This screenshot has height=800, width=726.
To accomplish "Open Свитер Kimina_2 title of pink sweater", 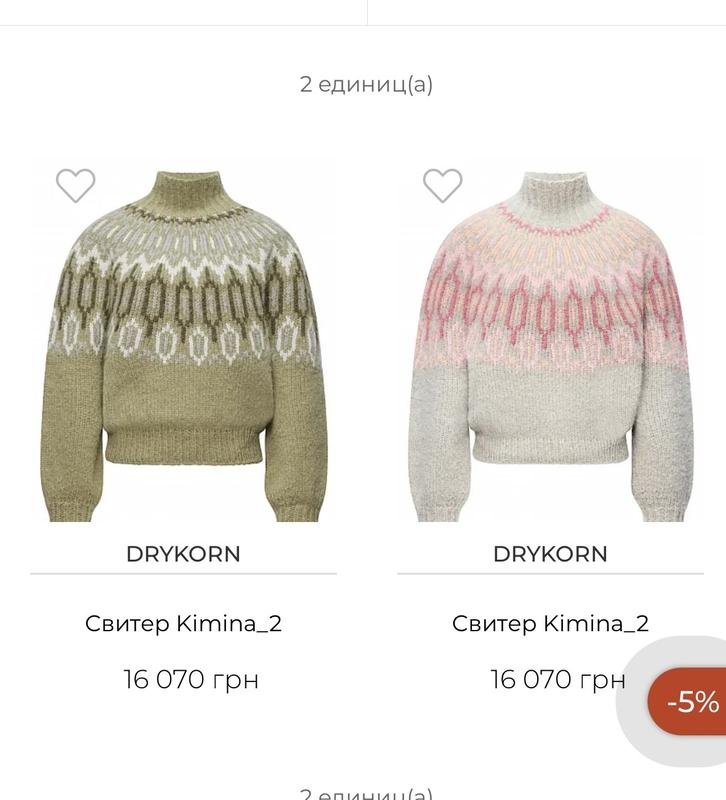I will [550, 623].
